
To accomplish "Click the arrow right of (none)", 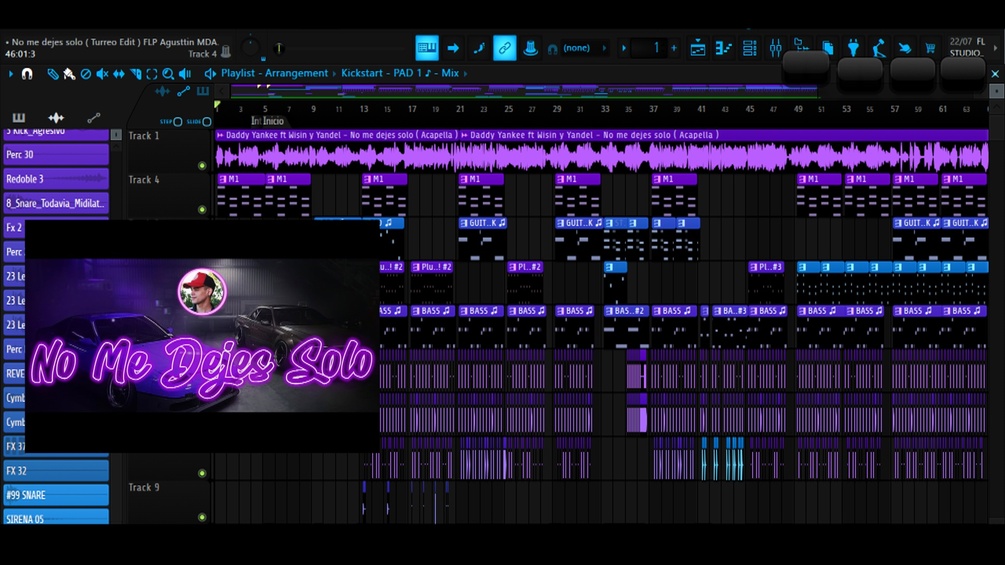I will tap(604, 48).
